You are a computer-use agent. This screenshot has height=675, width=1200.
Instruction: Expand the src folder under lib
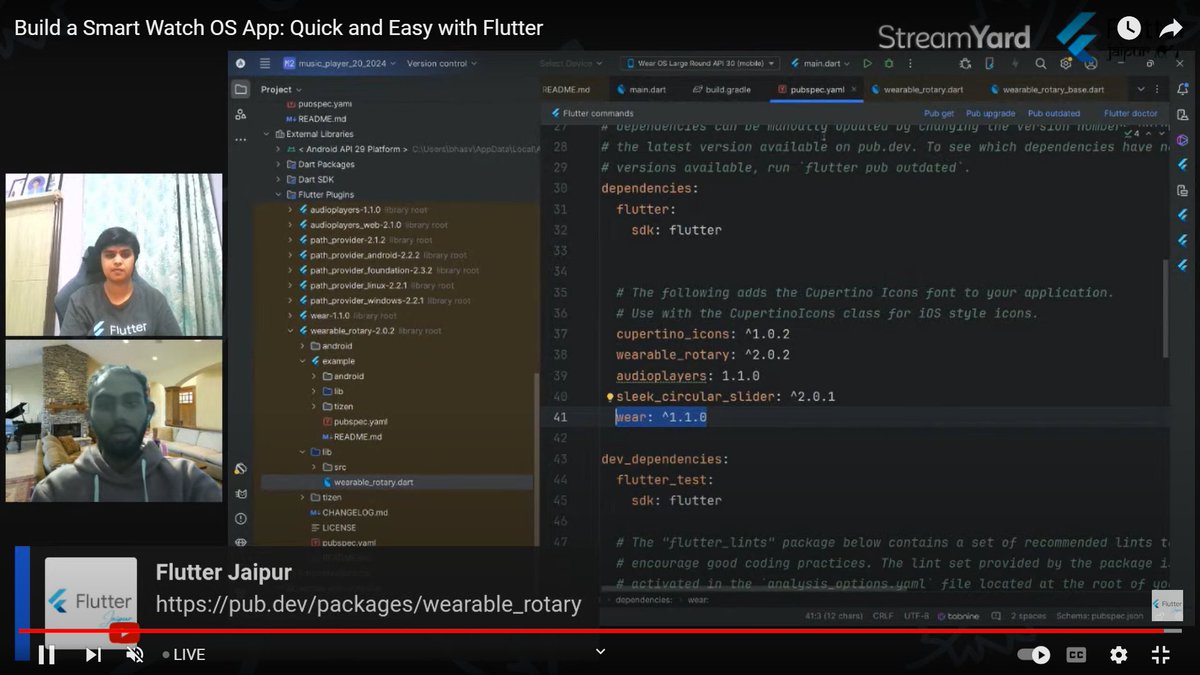(x=314, y=467)
